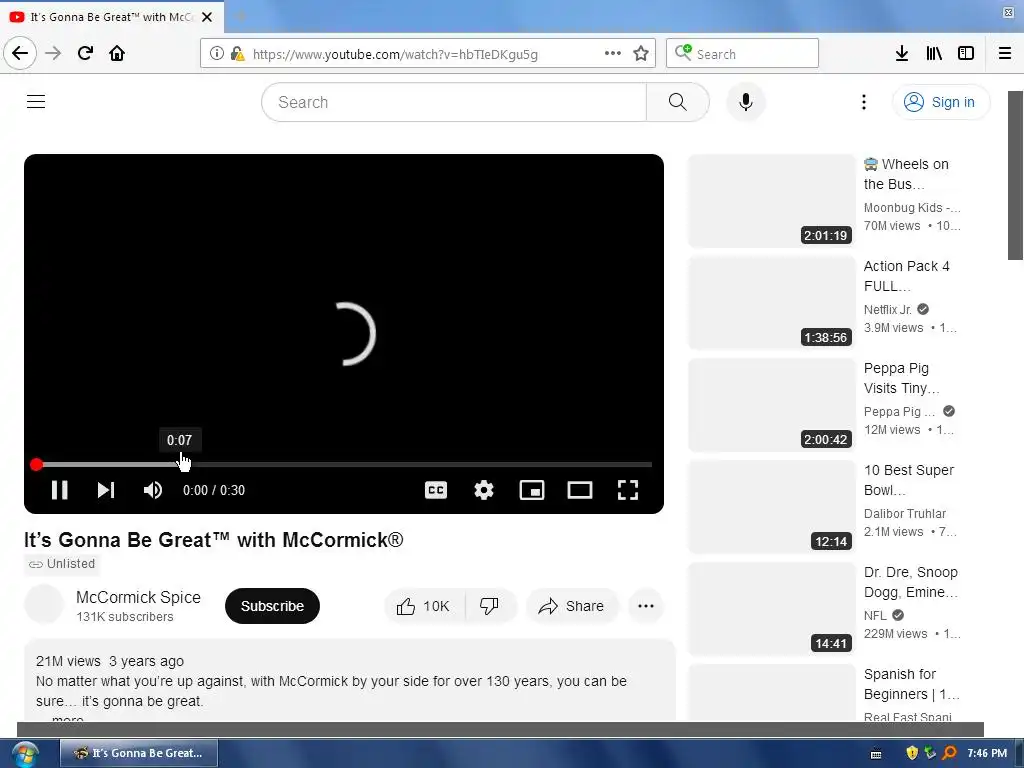Open orange magnifier tray icon

pos(949,753)
